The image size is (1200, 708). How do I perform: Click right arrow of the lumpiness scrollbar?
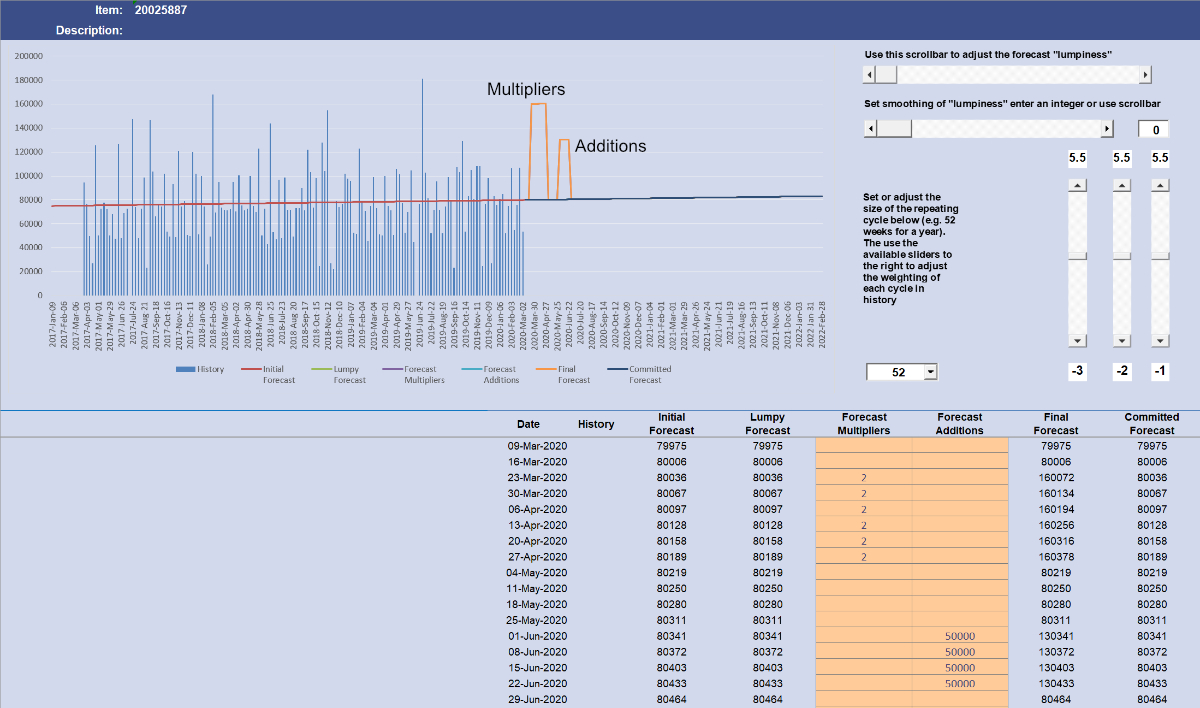[x=1146, y=73]
